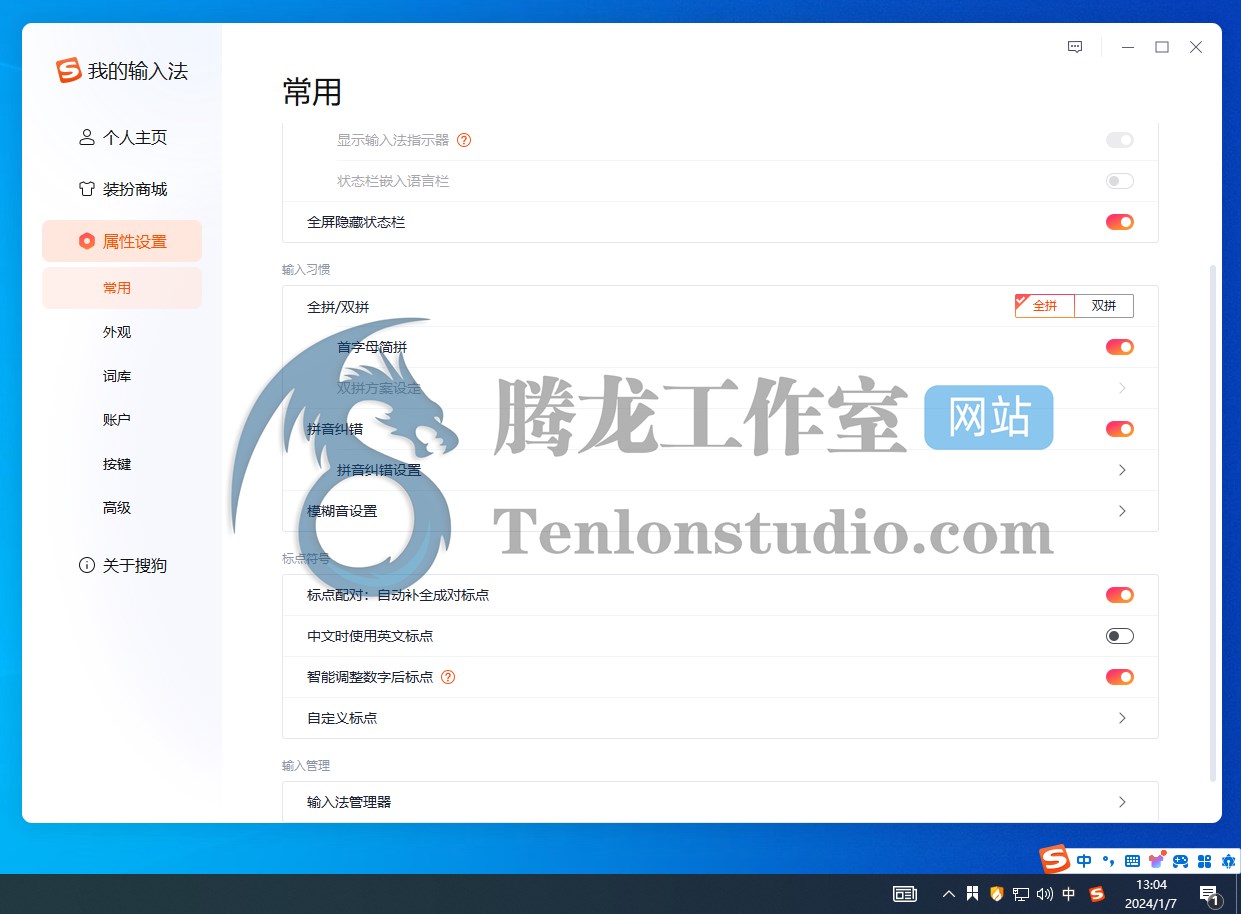Image resolution: width=1241 pixels, height=914 pixels.
Task: Click the game controller icon on floating toolbar
Action: pos(1181,860)
